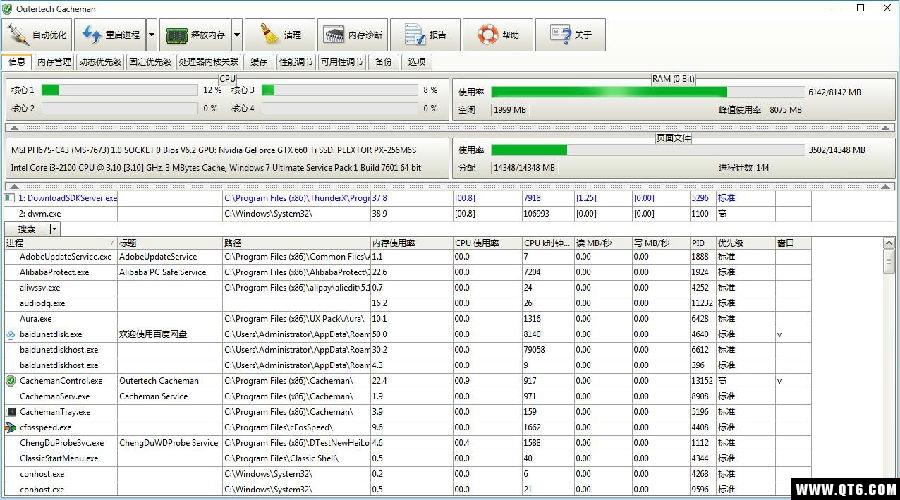
Task: Switch to the 可用性调整 tab
Action: (342, 62)
